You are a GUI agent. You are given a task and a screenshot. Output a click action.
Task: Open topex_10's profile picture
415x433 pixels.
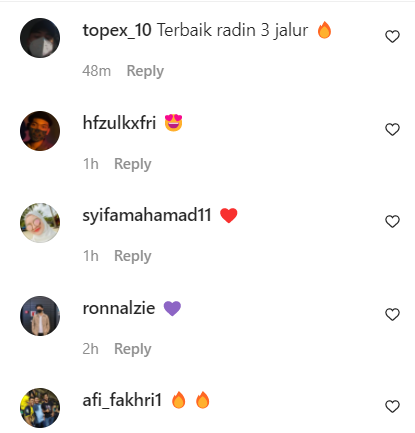pos(40,38)
